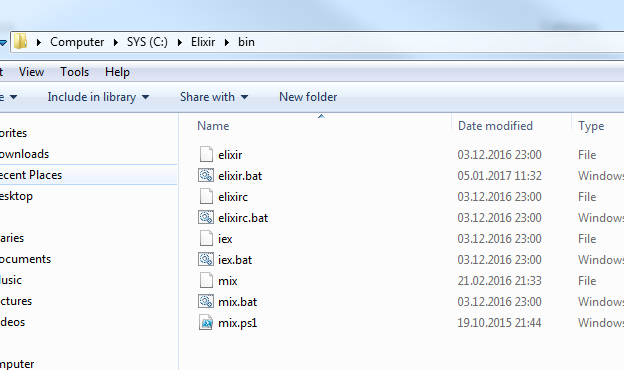Select the file named elixirc
This screenshot has width=624, height=370.
[x=233, y=197]
